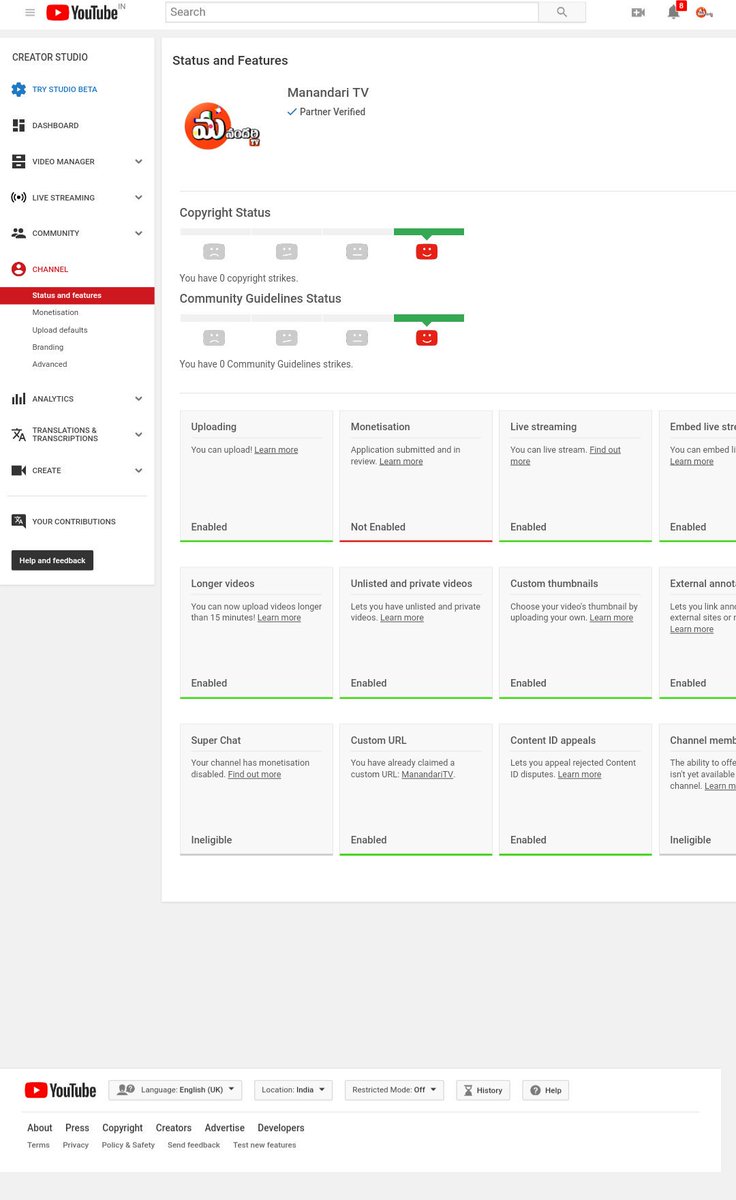Click Learn more in Unlisted and private videos card
The height and width of the screenshot is (1200, 736).
402,618
